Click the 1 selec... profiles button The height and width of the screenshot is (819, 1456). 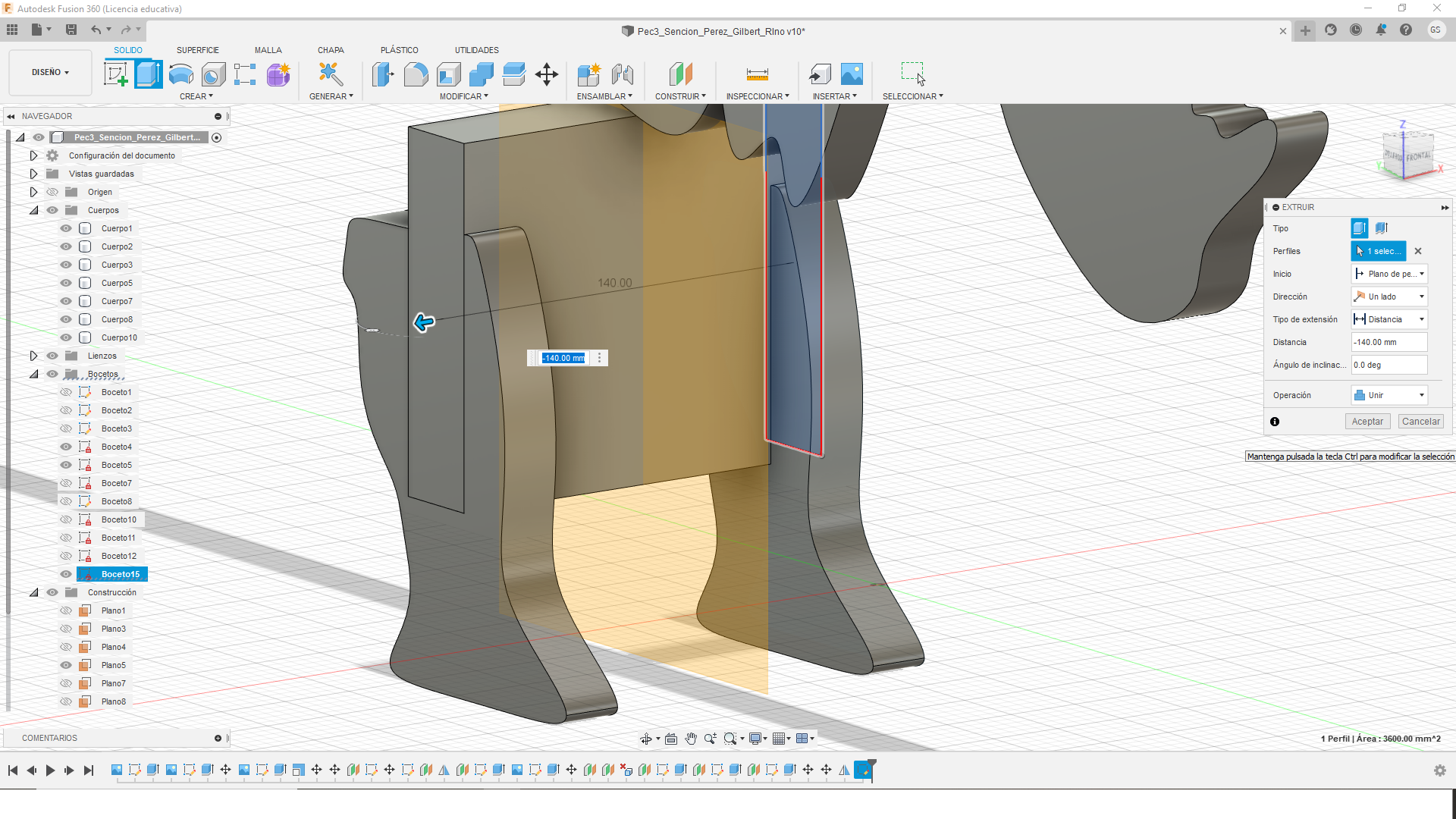[1379, 251]
